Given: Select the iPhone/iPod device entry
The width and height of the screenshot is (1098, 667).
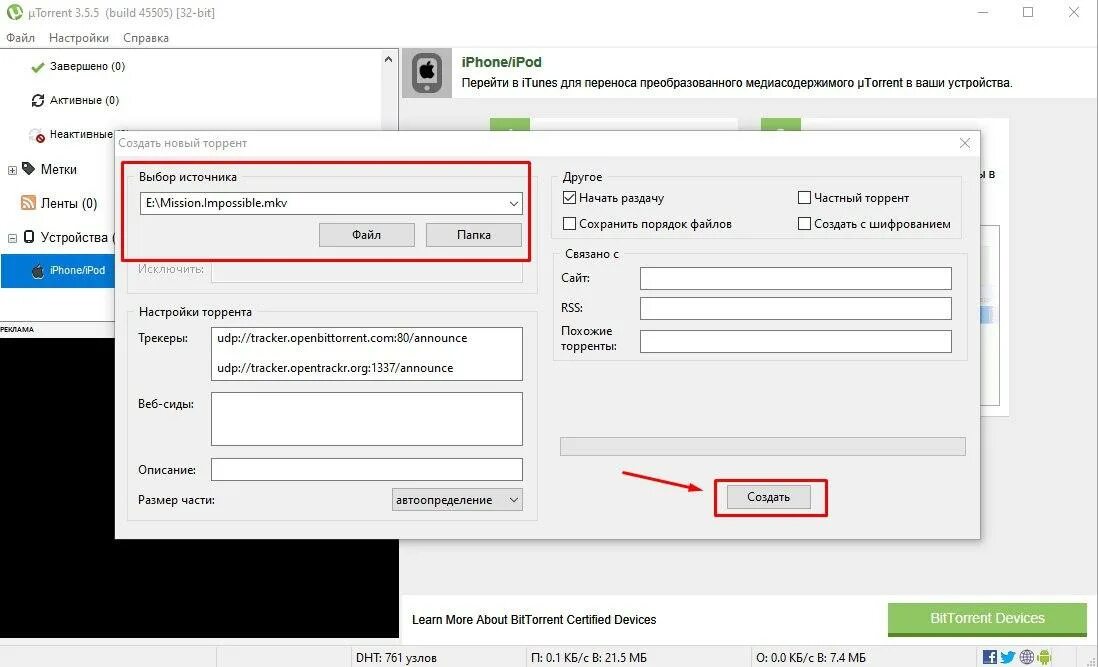Looking at the screenshot, I should coord(57,270).
